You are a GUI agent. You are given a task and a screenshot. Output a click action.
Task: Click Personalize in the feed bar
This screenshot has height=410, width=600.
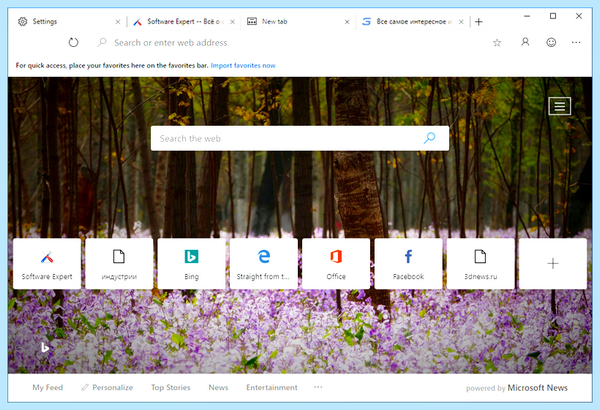[x=107, y=387]
